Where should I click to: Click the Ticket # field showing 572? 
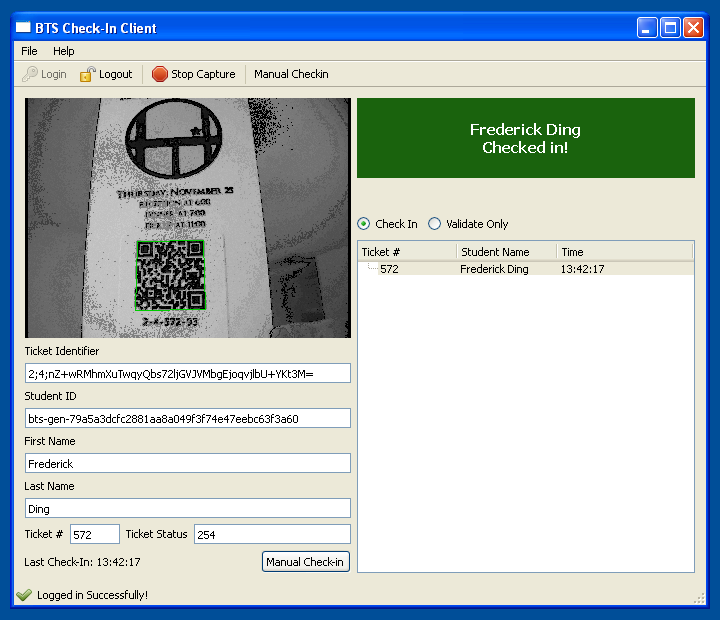pyautogui.click(x=95, y=534)
